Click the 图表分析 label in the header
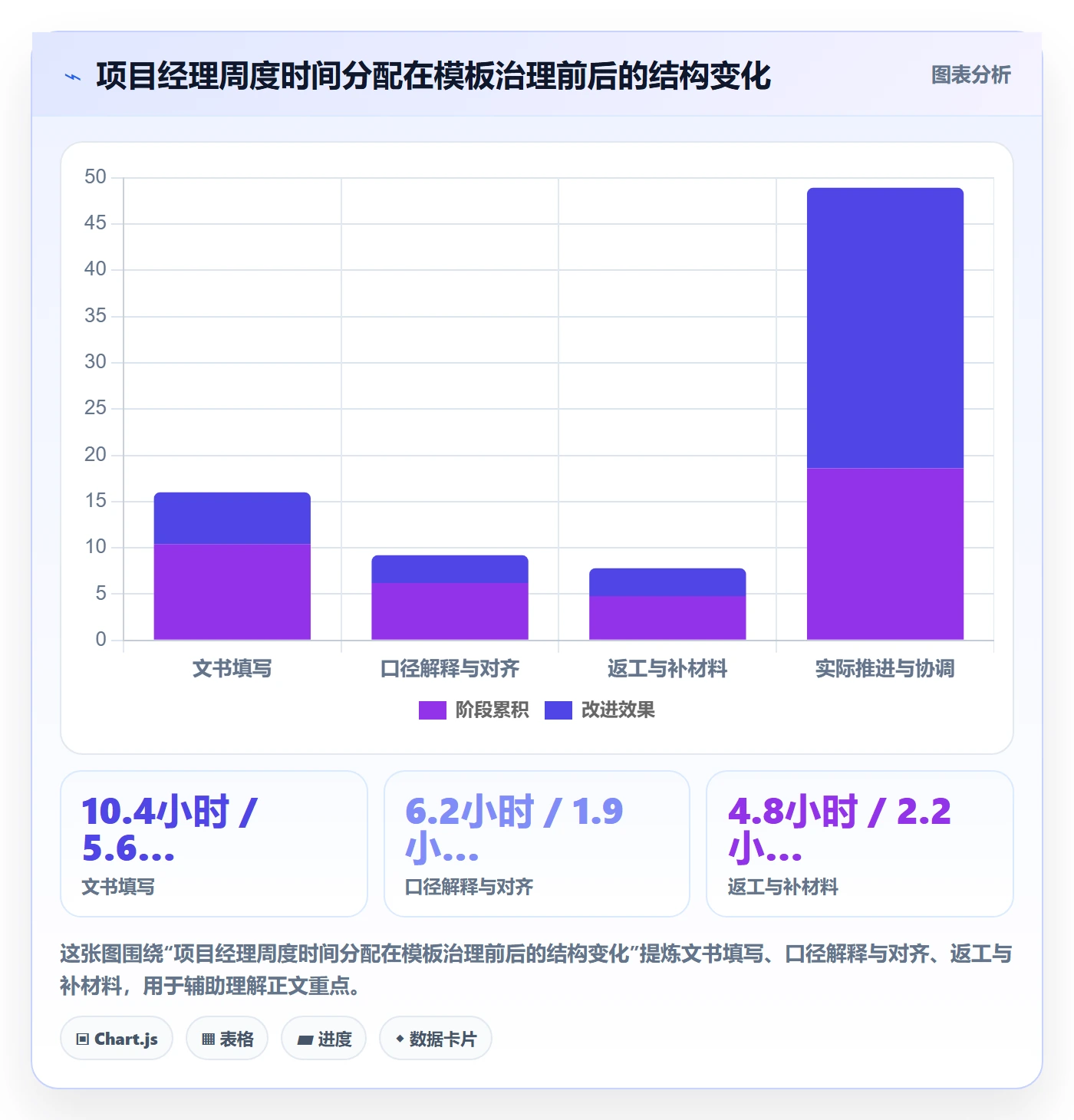Viewport: 1074px width, 1120px height. point(970,75)
